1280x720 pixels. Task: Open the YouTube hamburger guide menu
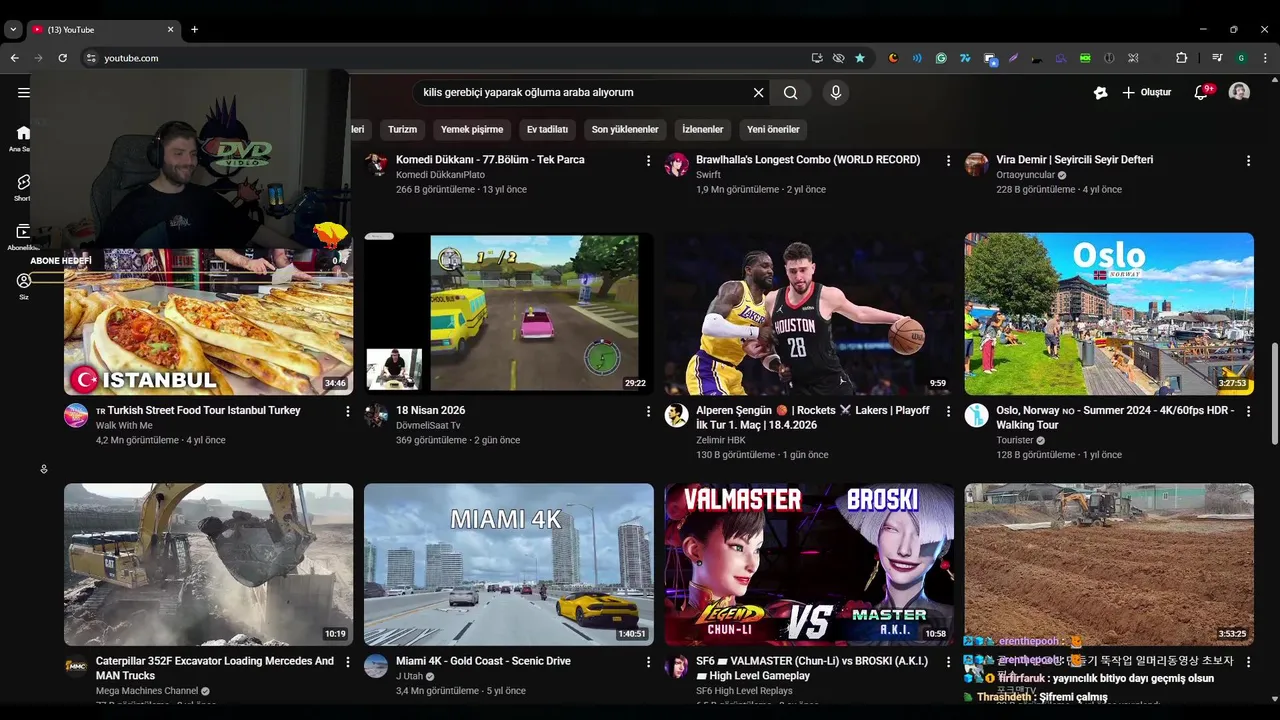[x=24, y=93]
